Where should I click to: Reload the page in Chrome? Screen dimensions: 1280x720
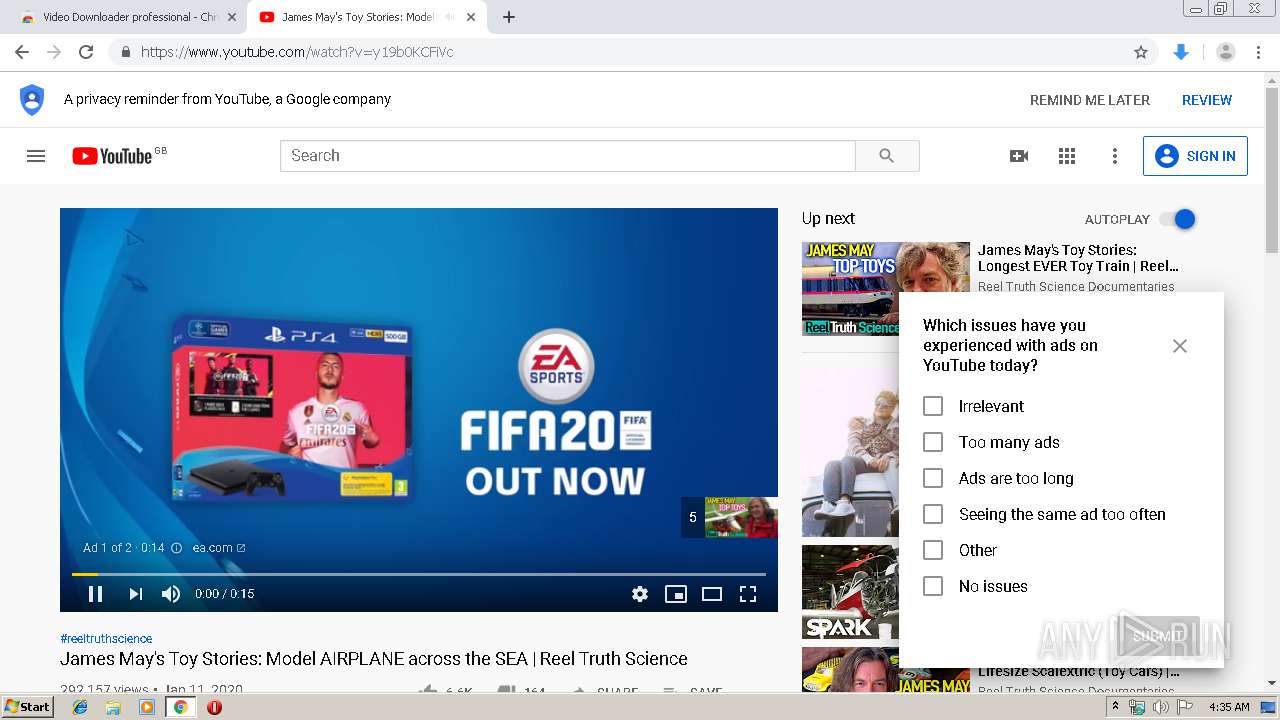pos(86,52)
